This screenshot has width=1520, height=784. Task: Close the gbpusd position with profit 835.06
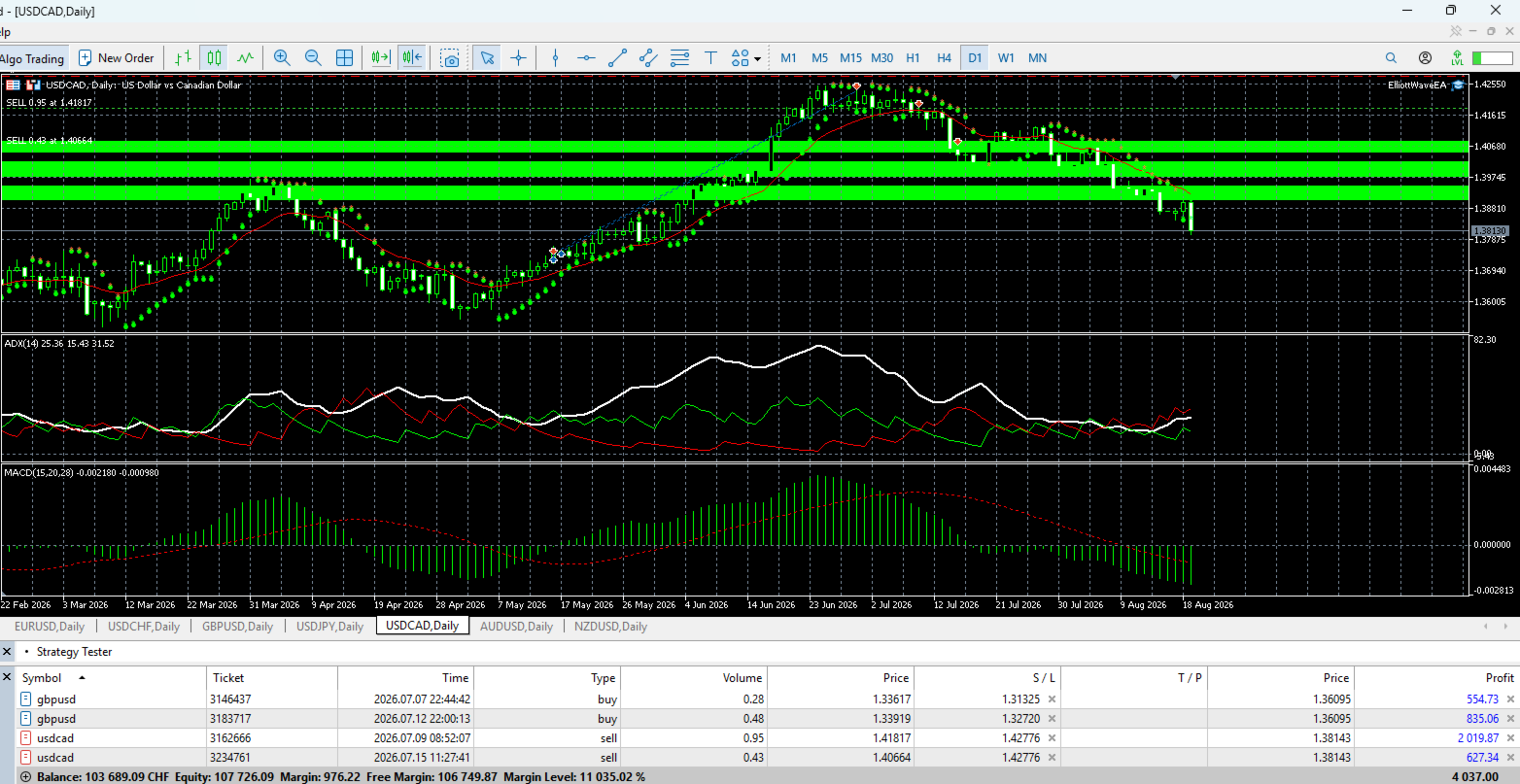(1510, 719)
